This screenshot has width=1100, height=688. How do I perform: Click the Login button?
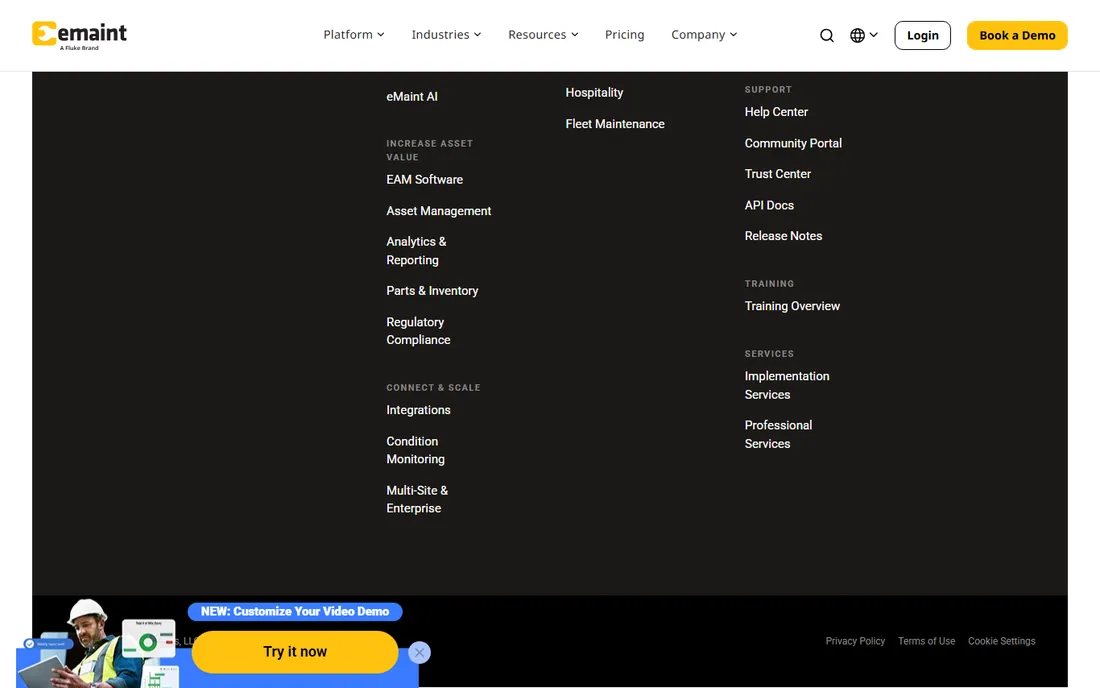[x=922, y=35]
